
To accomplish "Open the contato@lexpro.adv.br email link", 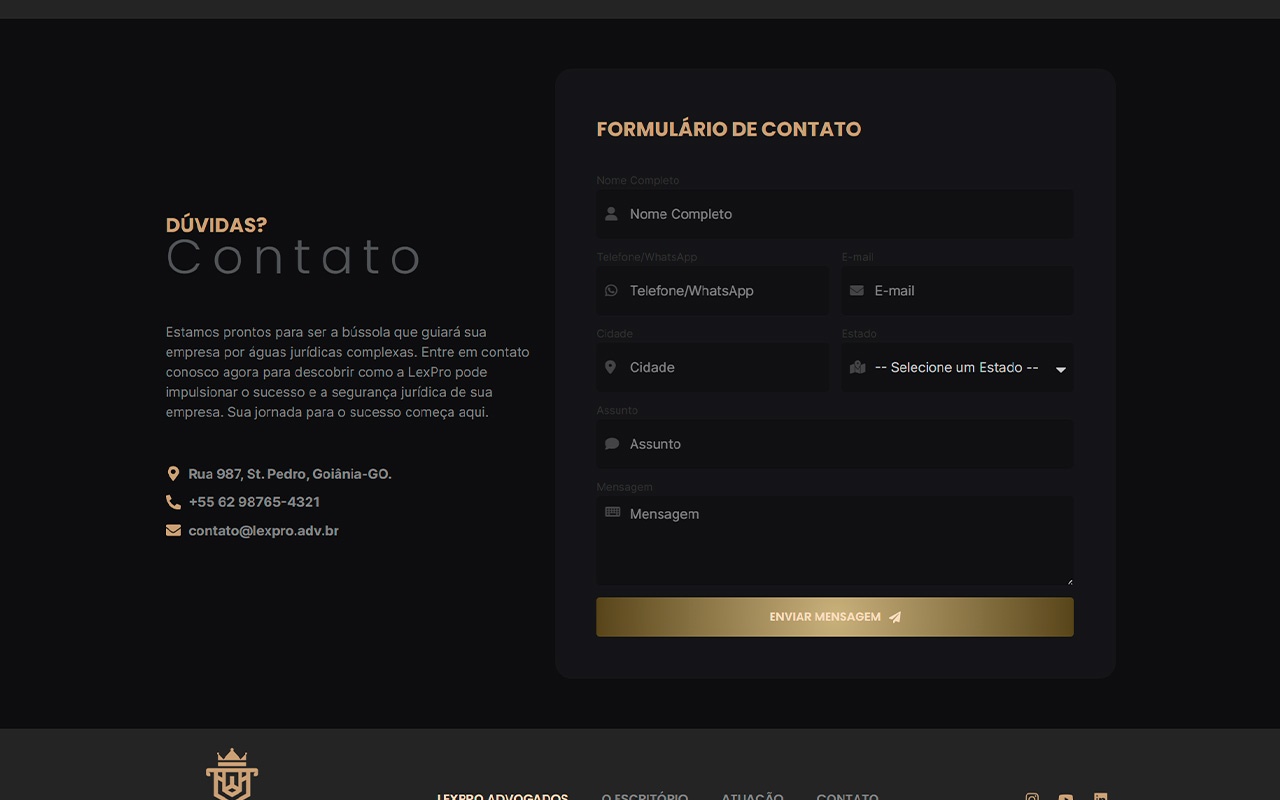I will tap(263, 531).
